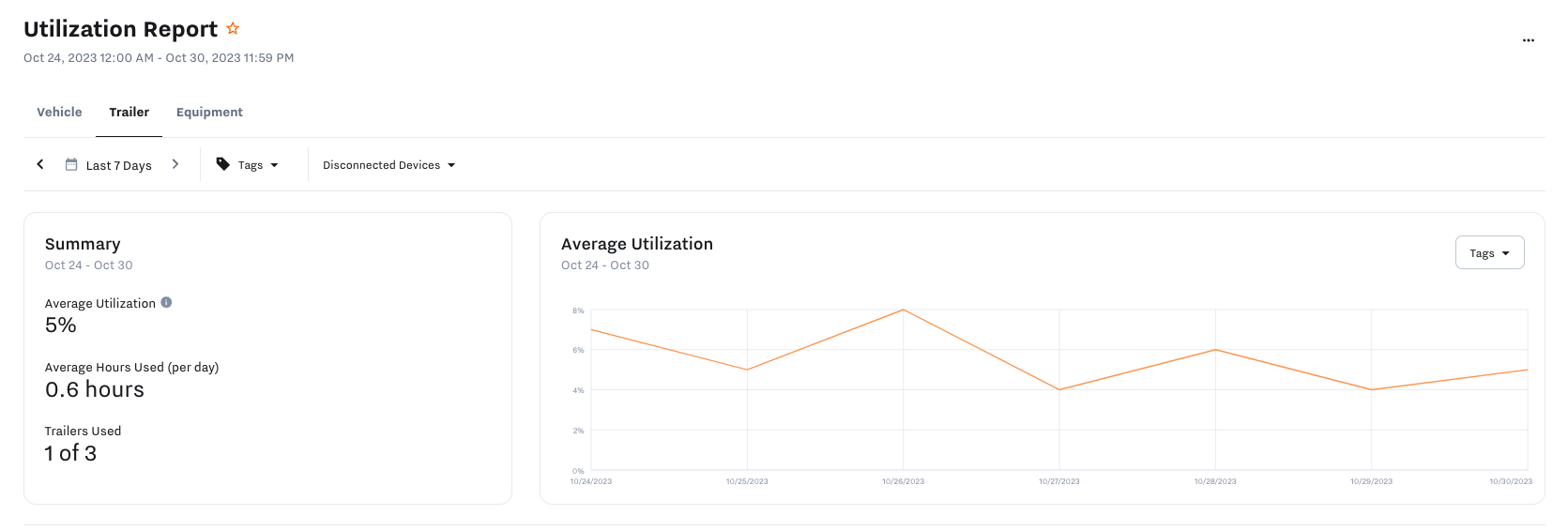This screenshot has height=530, width=1568.
Task: Click the calendar icon beside Last 7 Days
Action: tap(71, 165)
